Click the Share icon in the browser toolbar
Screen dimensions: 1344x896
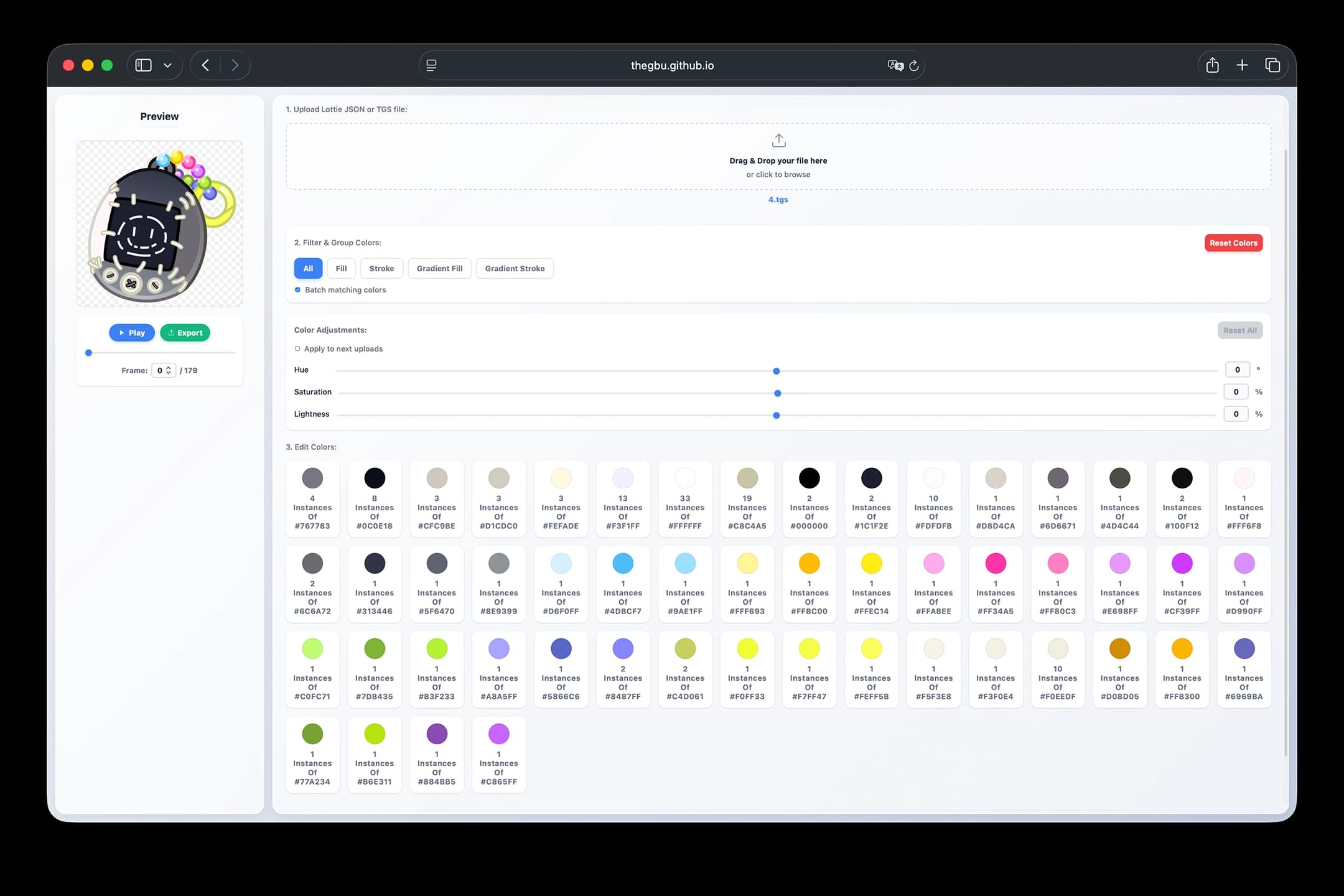tap(1212, 65)
